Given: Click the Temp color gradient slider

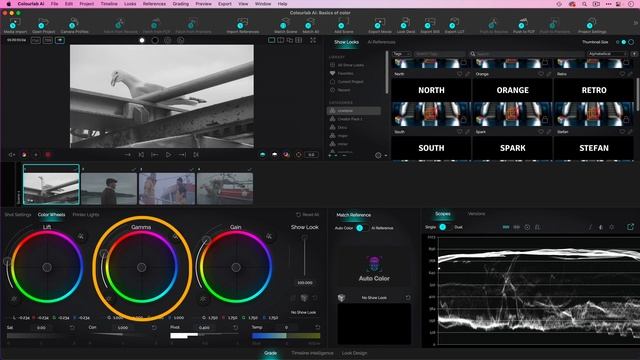Looking at the screenshot, I should click(x=286, y=336).
